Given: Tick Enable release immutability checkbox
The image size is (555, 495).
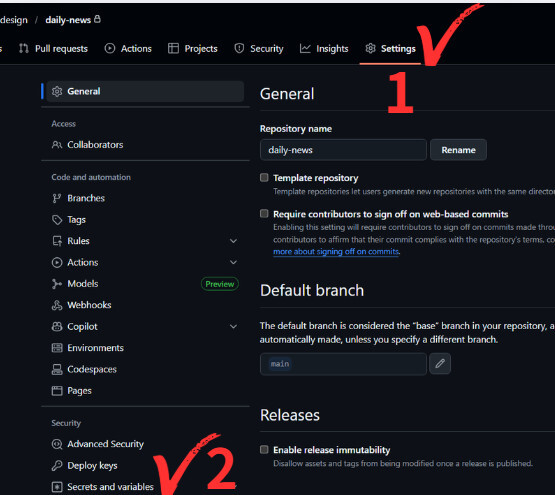Looking at the screenshot, I should pyautogui.click(x=264, y=449).
